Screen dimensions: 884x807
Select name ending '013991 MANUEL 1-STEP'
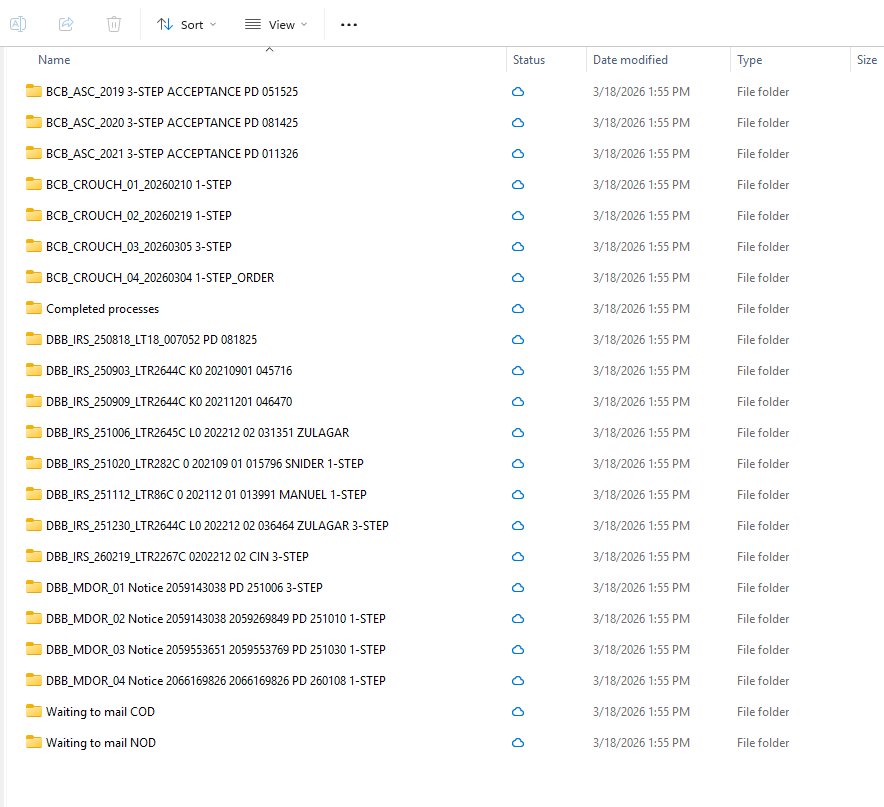point(206,495)
